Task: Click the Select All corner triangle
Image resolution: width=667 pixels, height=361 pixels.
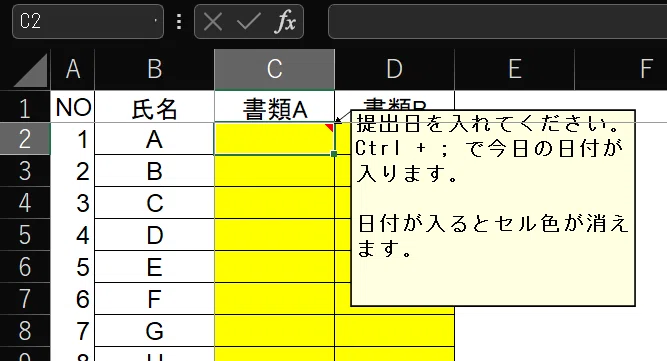Action: coord(31,71)
